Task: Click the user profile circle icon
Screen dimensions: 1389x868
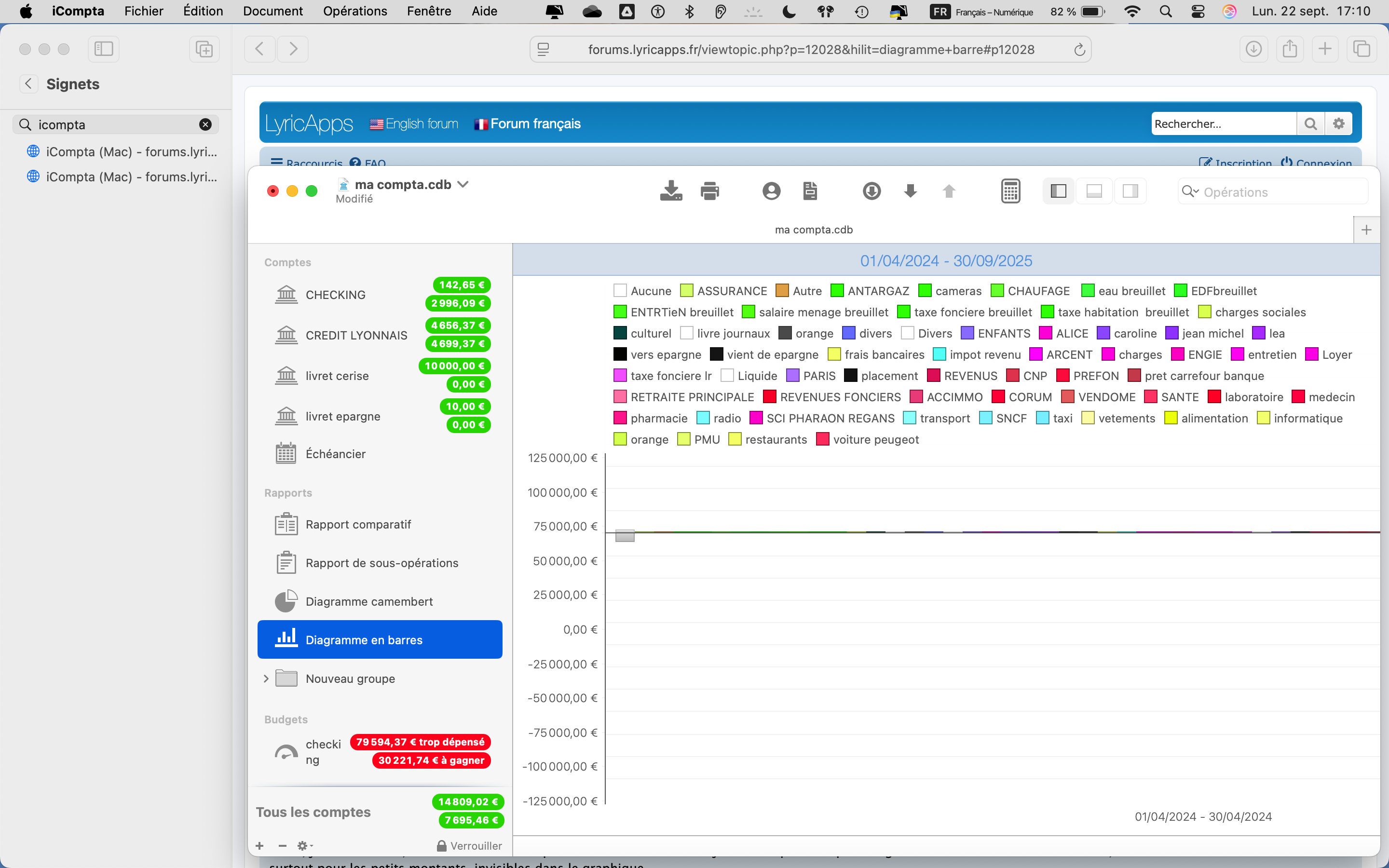Action: coord(771,191)
